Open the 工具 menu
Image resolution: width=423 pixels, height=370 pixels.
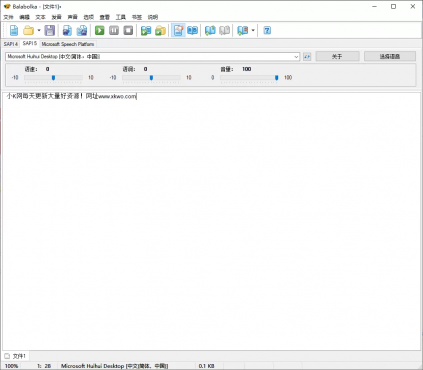[x=121, y=17]
